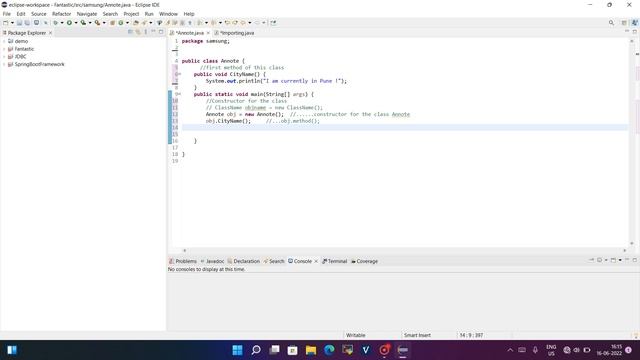This screenshot has width=640, height=360.
Task: Open Microsoft Edge from taskbar
Action: tap(329, 350)
